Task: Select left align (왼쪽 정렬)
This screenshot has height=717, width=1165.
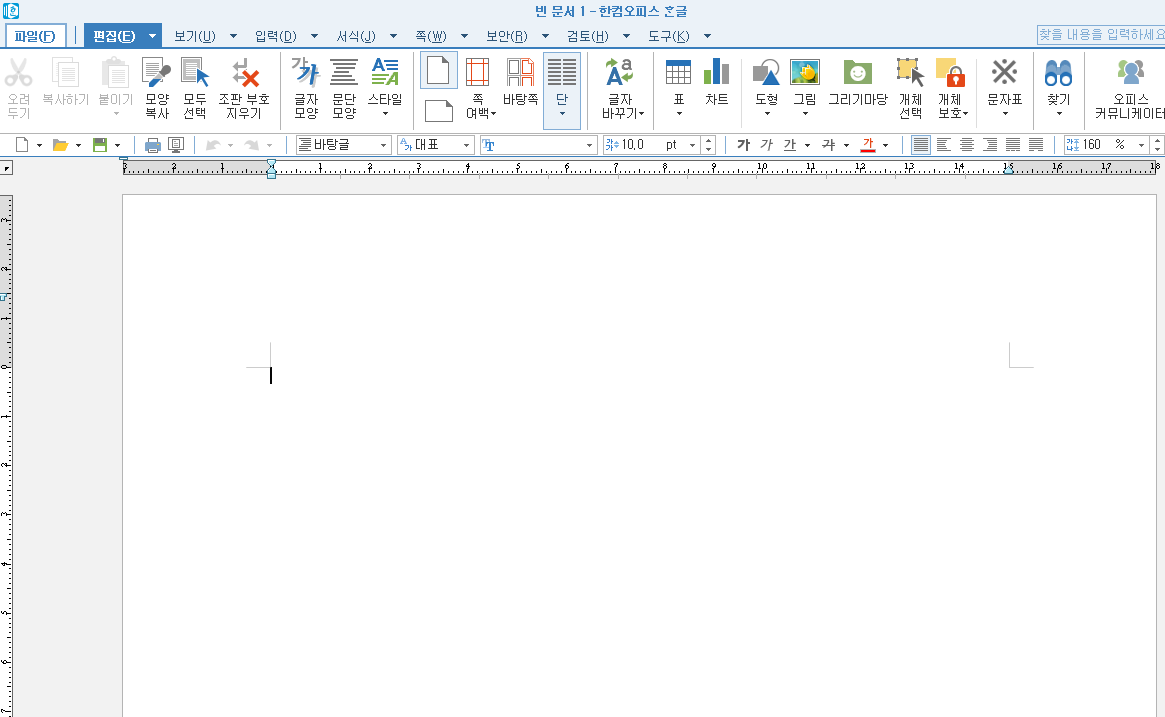Action: [944, 145]
